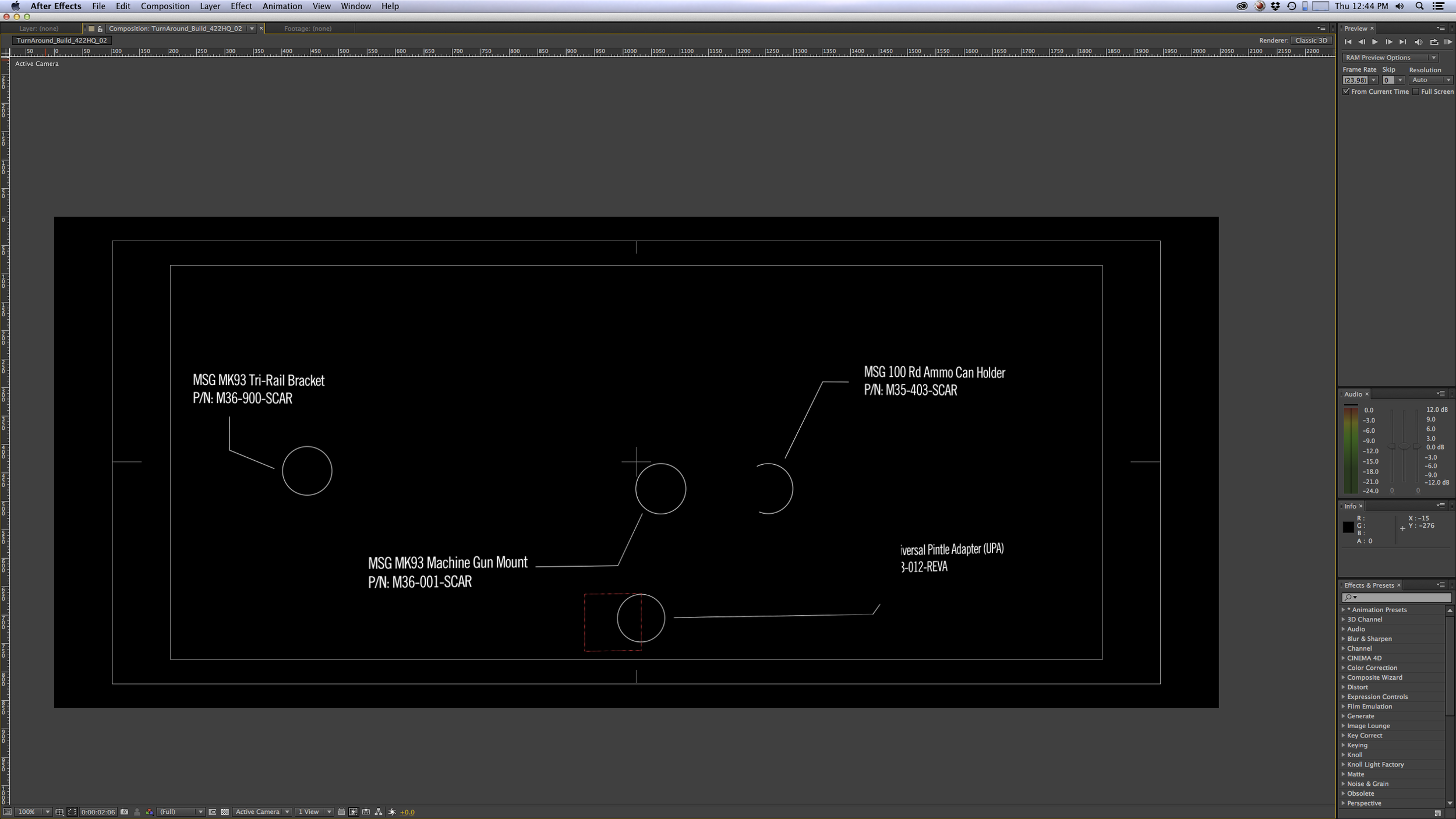Click the Info panel black color swatch
The image size is (1456, 819).
pos(1348,527)
